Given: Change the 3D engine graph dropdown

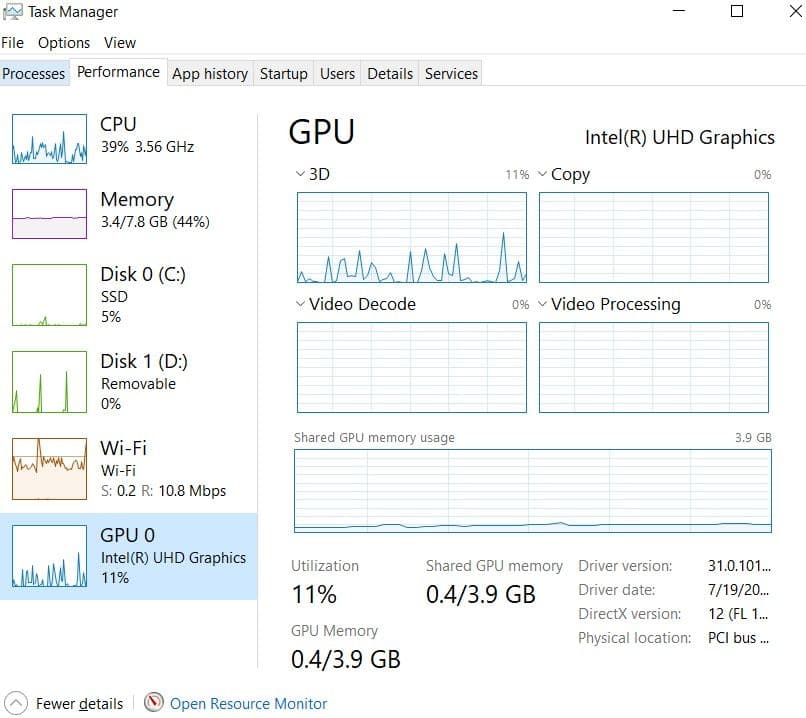Looking at the screenshot, I should point(298,173).
